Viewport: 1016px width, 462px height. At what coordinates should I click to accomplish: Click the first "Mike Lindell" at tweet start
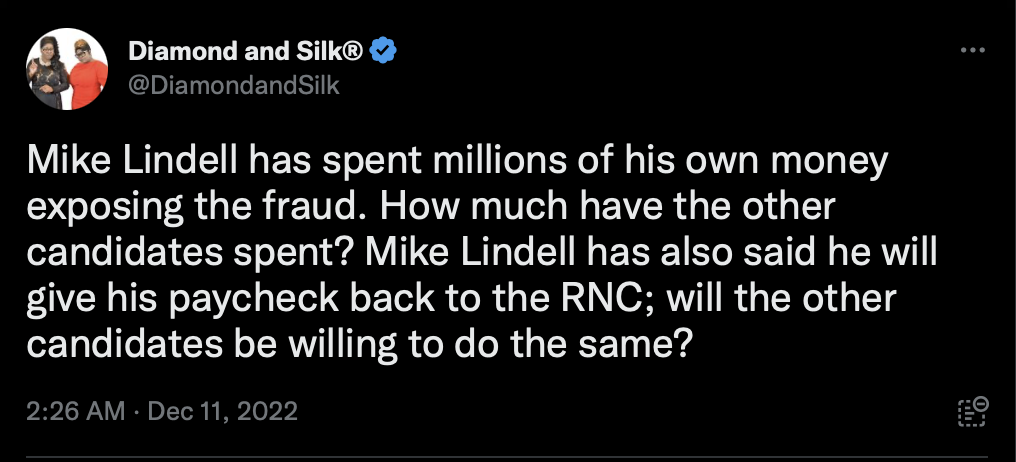[x=132, y=161]
